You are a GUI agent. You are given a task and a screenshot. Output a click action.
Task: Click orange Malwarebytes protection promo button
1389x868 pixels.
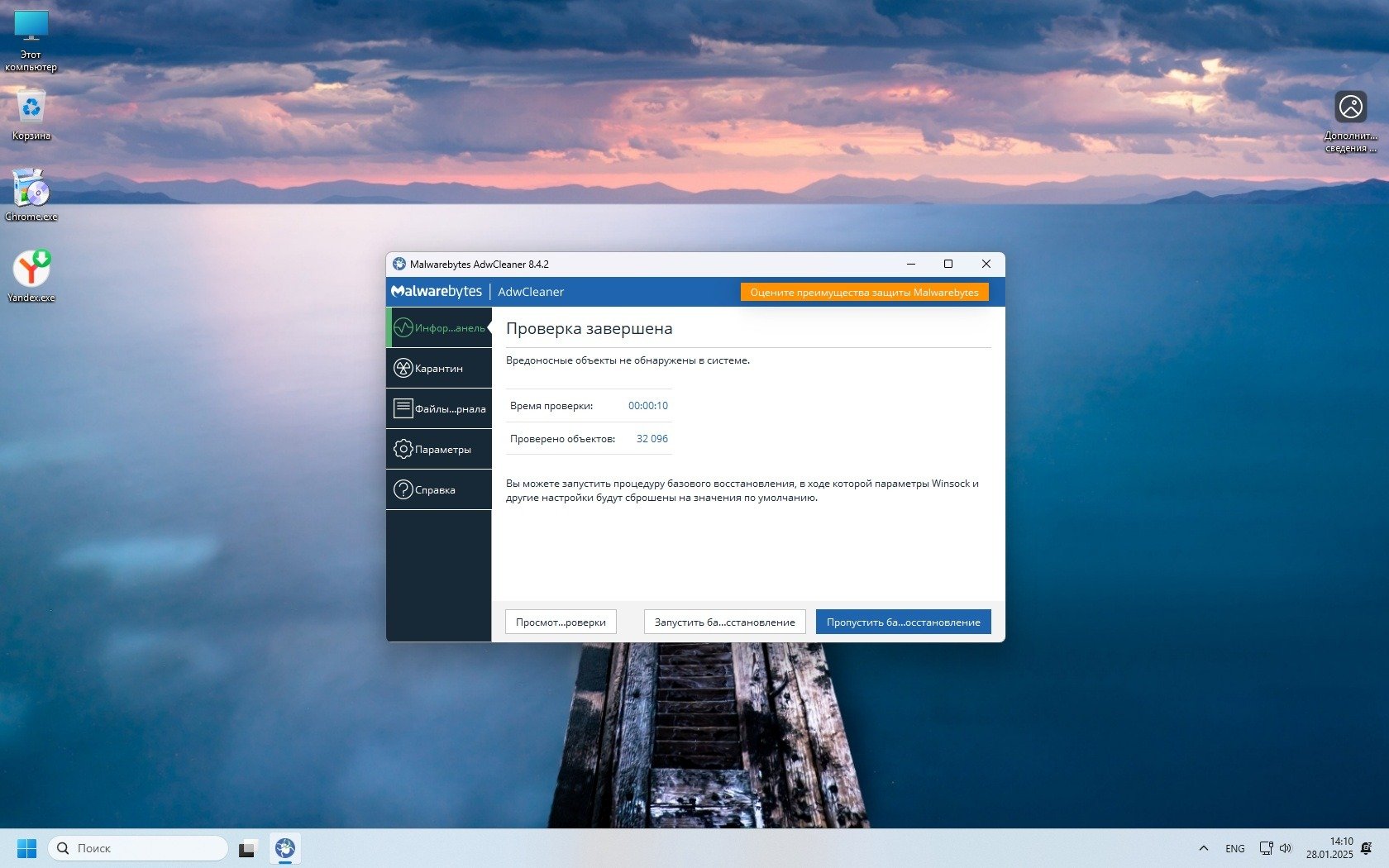pyautogui.click(x=864, y=293)
